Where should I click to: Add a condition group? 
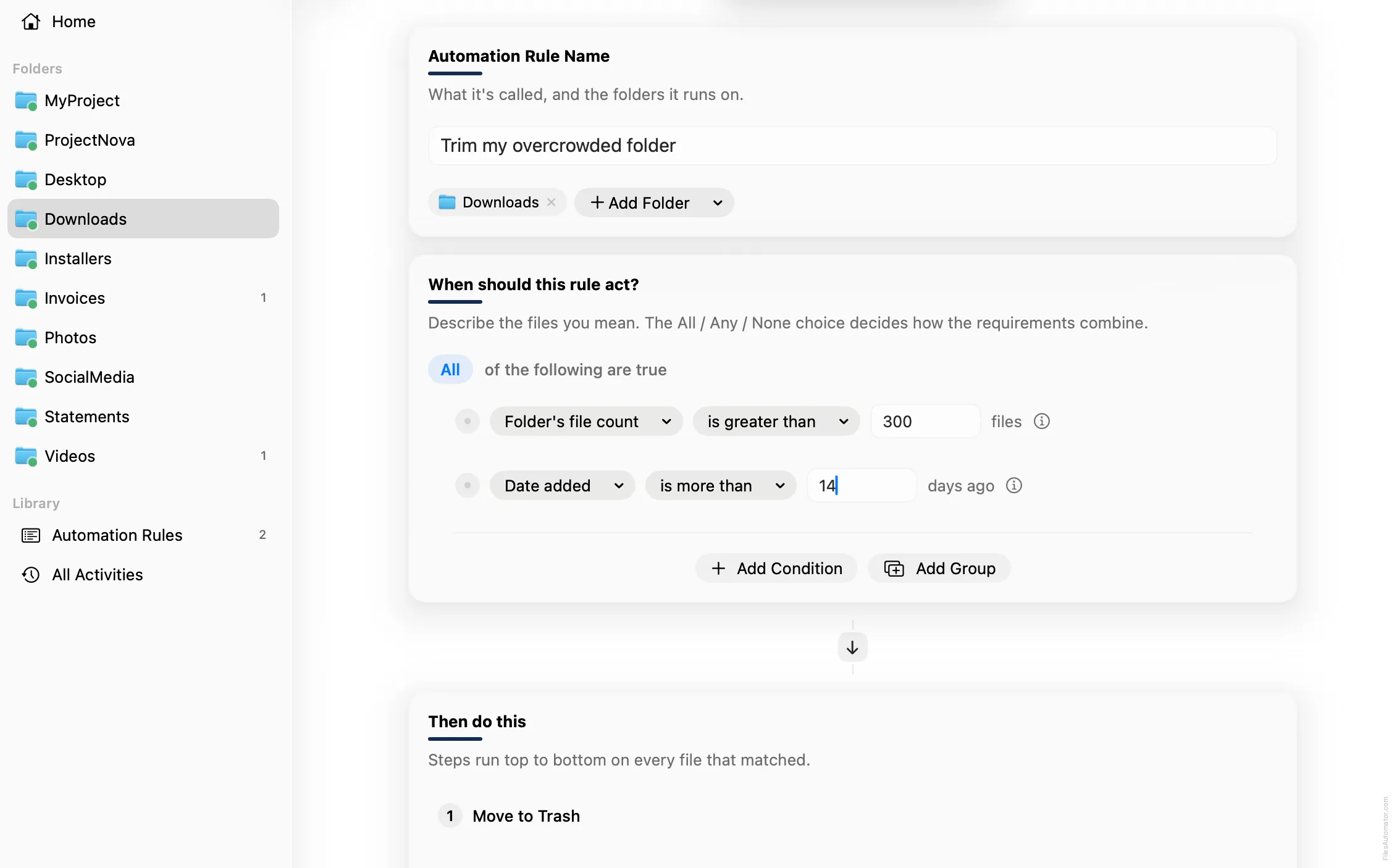939,569
